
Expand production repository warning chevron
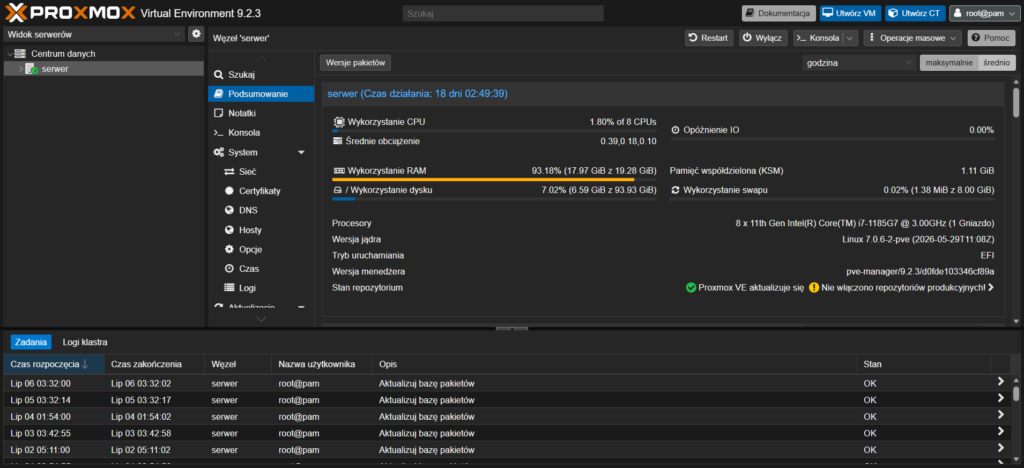991,287
